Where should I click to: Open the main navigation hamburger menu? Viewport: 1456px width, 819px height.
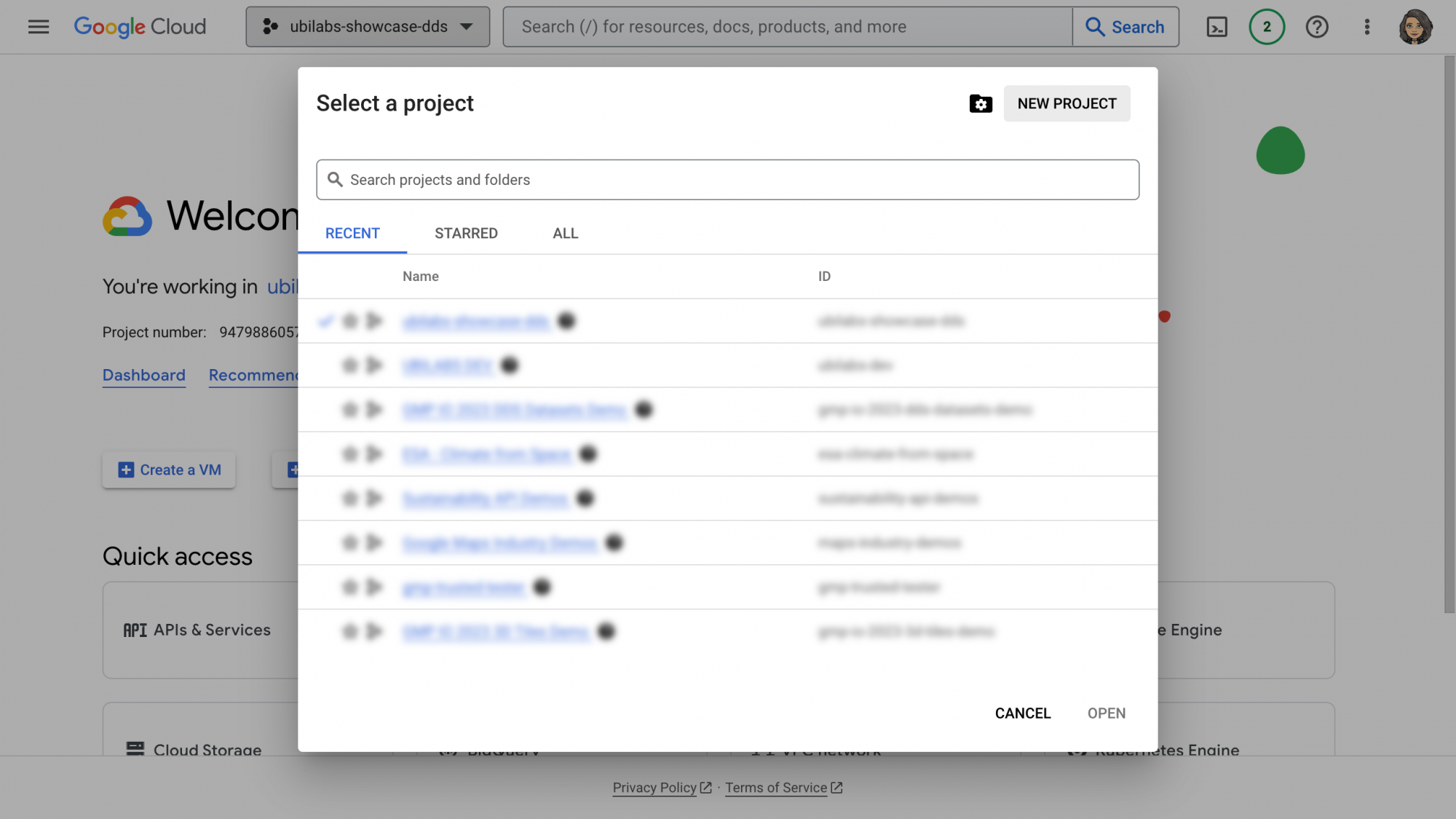(38, 26)
